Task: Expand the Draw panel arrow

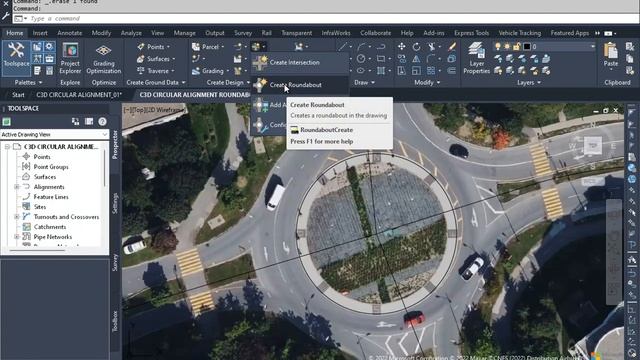Action: click(x=373, y=83)
